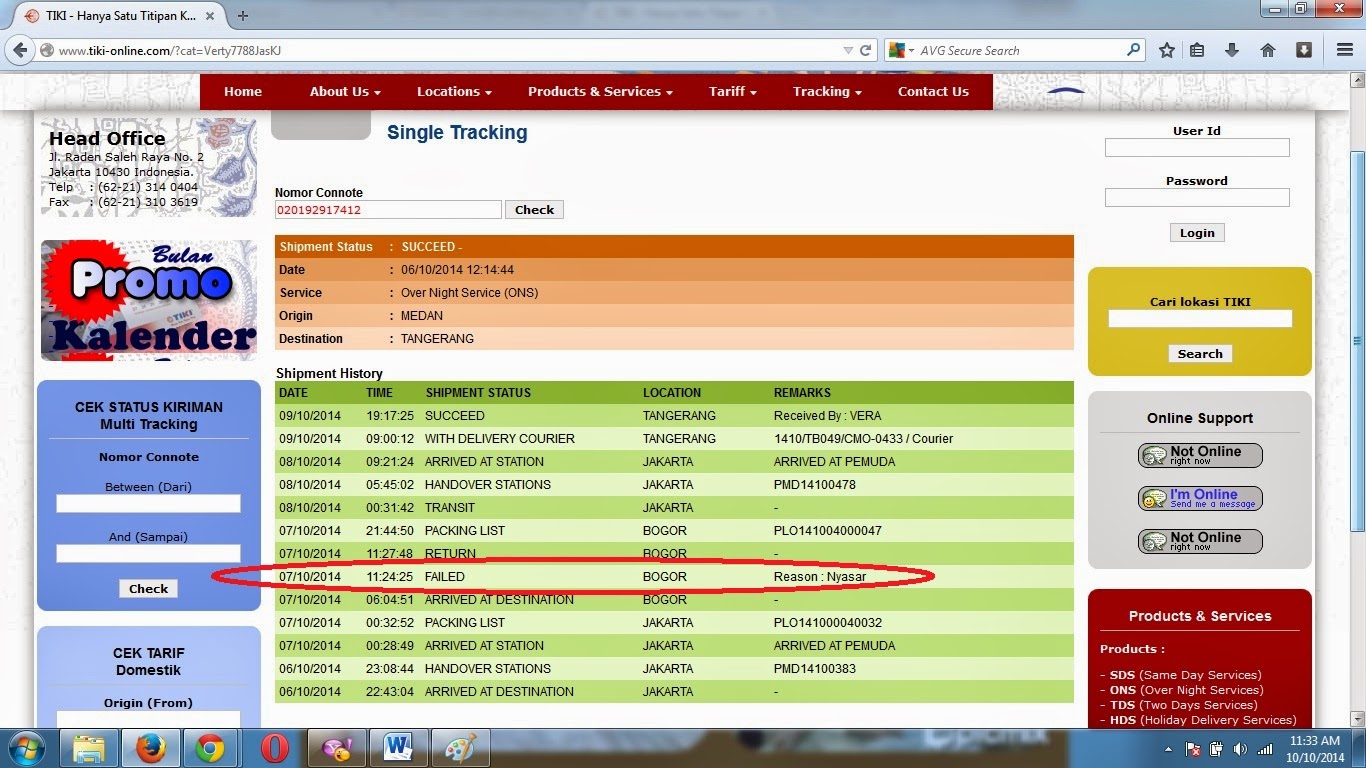Expand the Tariff menu
The height and width of the screenshot is (768, 1366).
pyautogui.click(x=732, y=91)
